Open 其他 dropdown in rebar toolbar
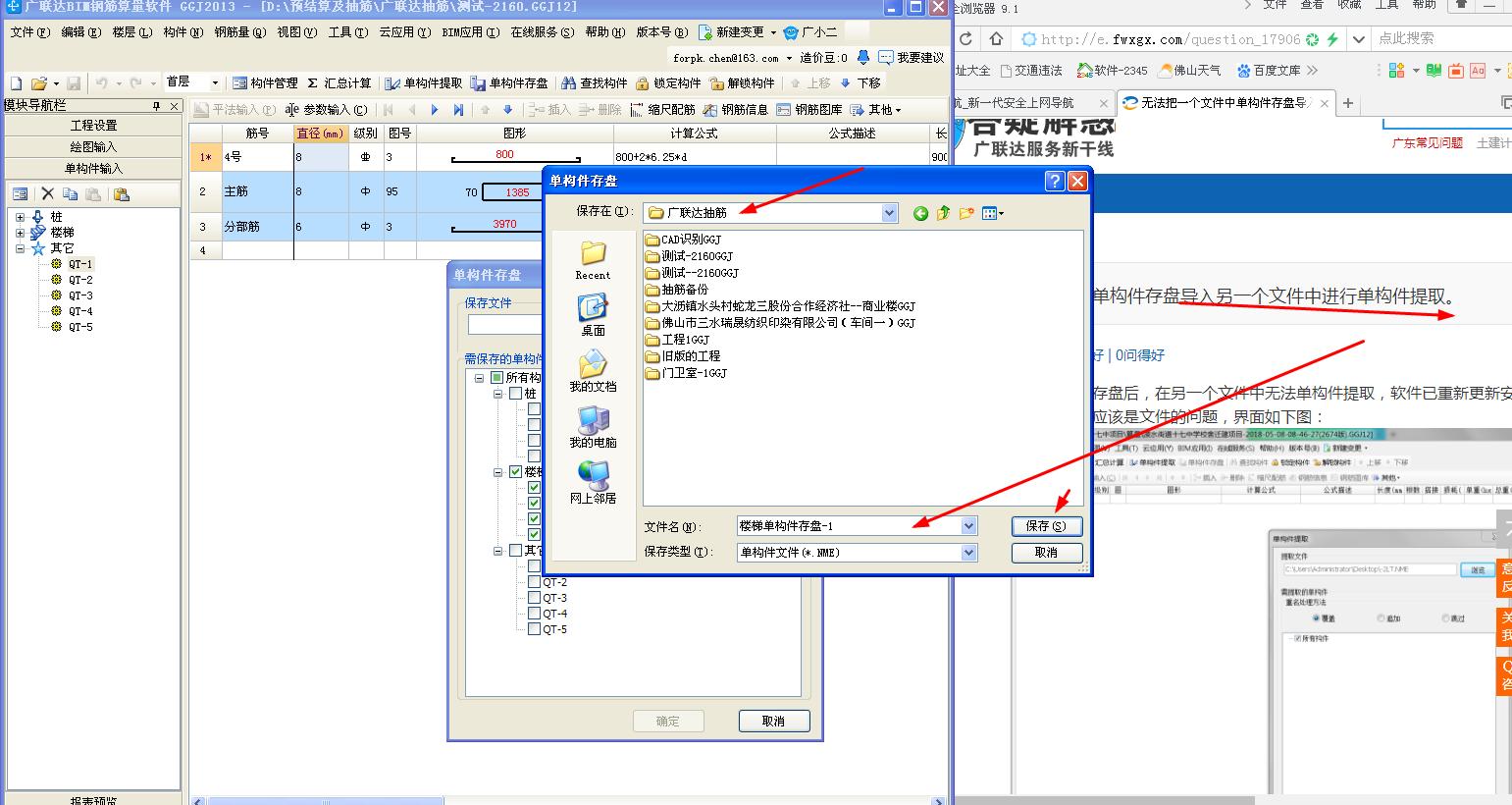 coord(875,110)
